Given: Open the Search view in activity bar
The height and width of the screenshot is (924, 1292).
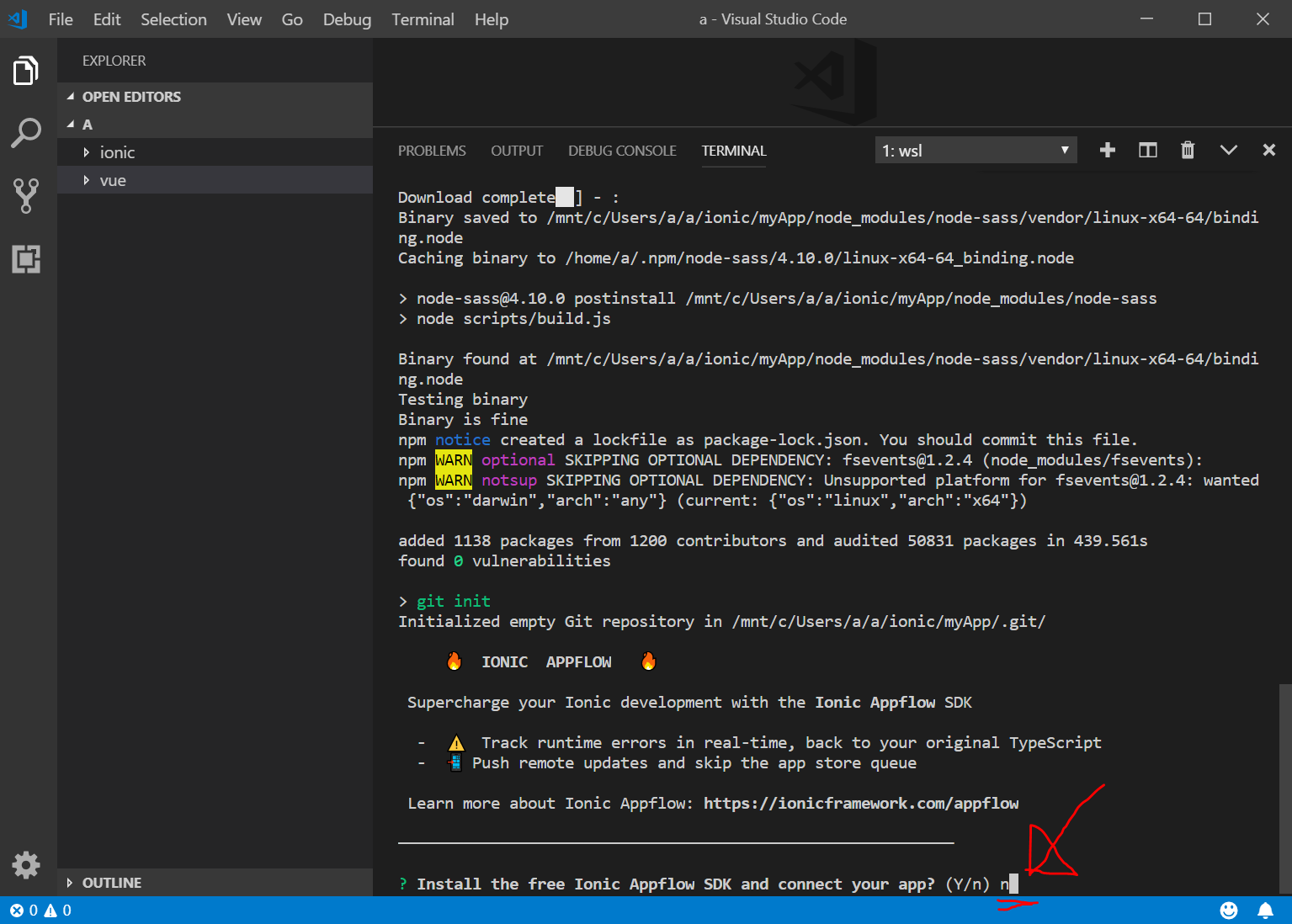Looking at the screenshot, I should tap(26, 133).
